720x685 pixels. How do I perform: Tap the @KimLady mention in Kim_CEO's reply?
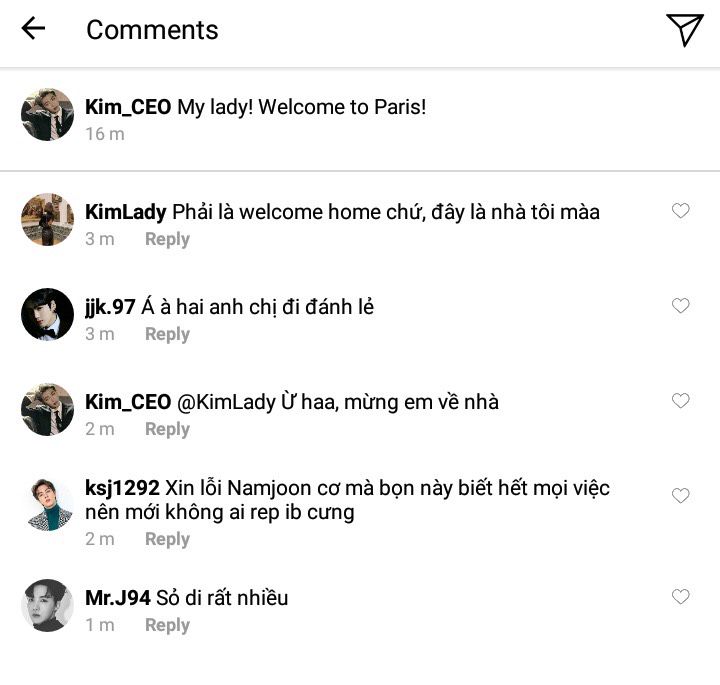point(226,403)
